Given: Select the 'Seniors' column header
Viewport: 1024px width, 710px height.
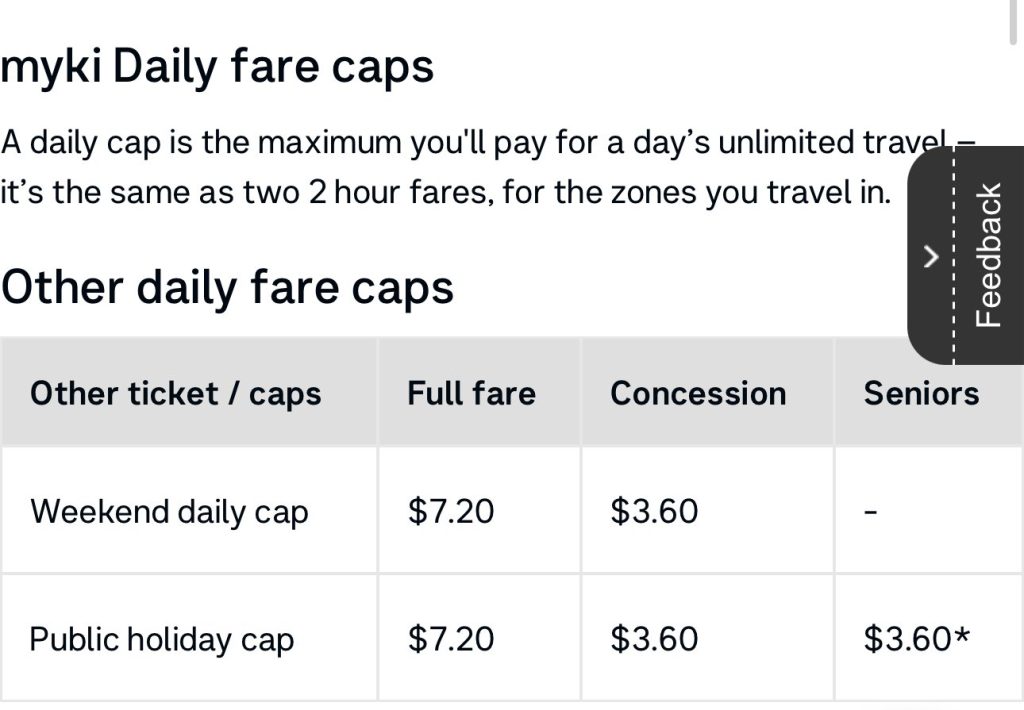Looking at the screenshot, I should click(x=921, y=393).
